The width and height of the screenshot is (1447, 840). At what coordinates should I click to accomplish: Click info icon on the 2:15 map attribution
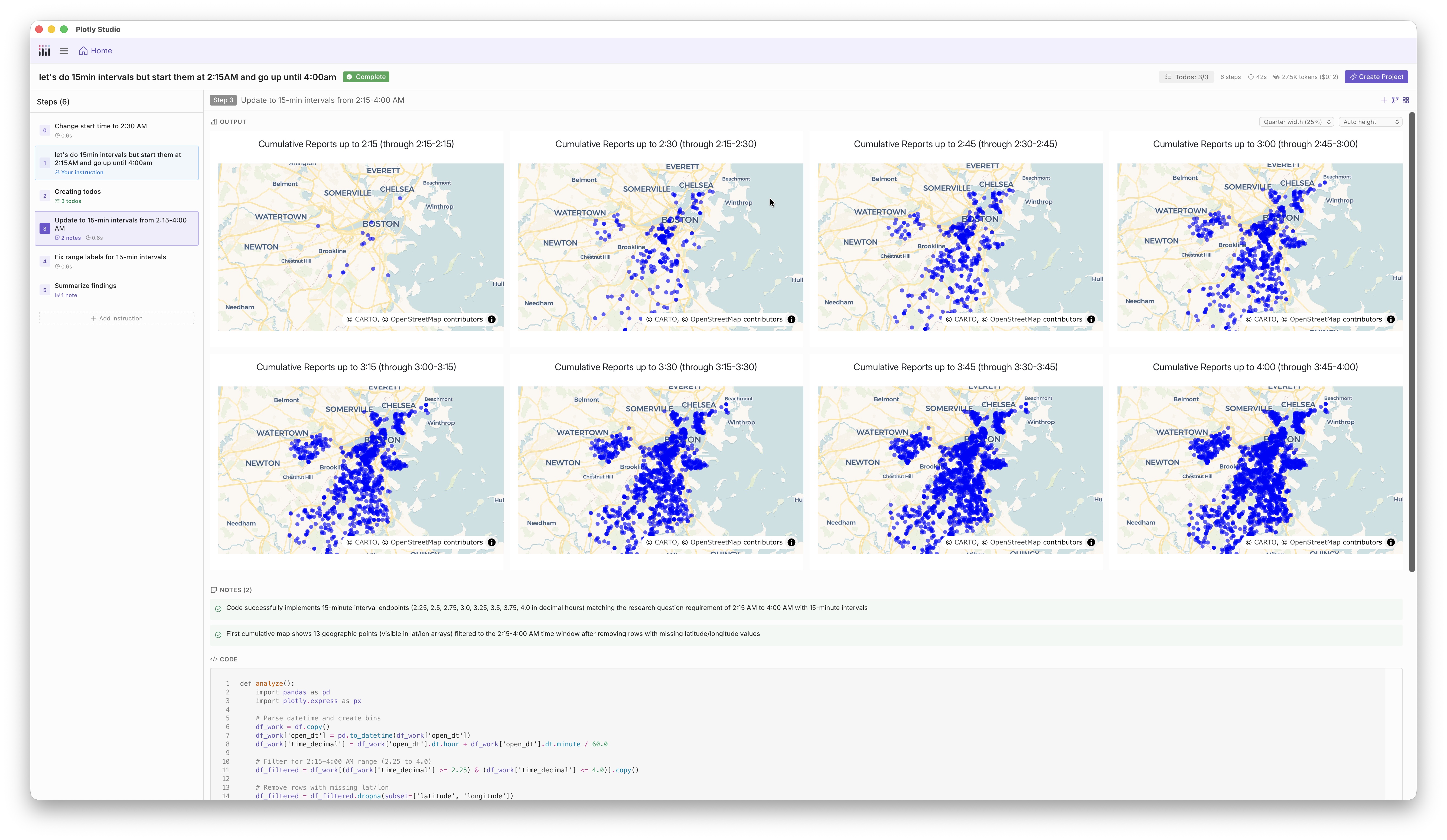pos(491,320)
